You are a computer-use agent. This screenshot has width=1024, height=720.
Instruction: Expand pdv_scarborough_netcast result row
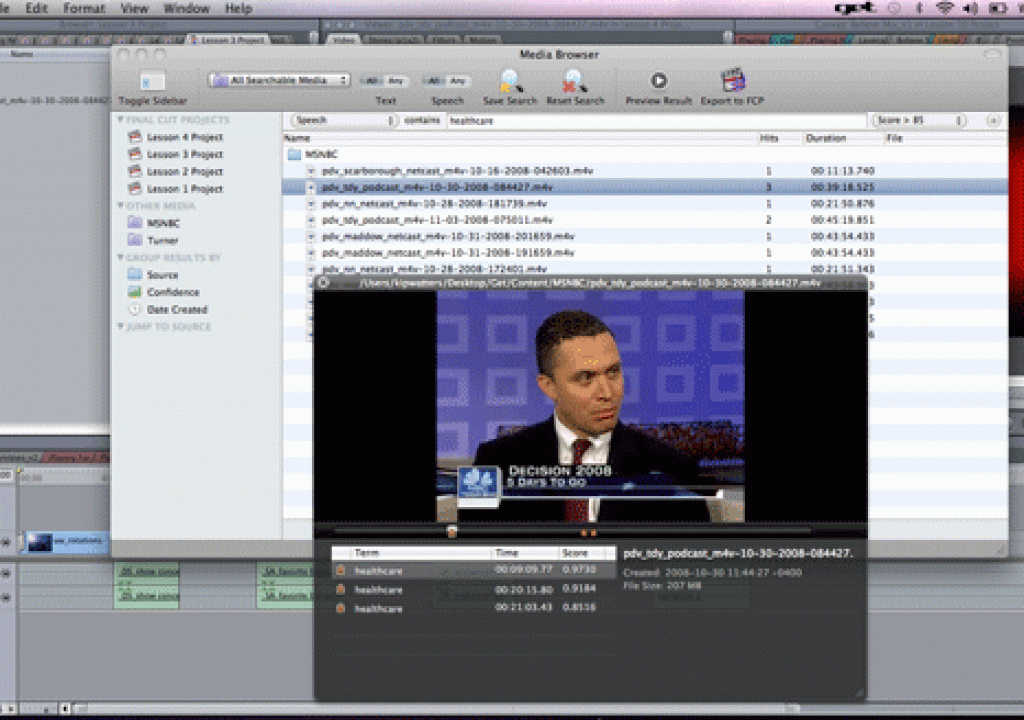click(x=311, y=171)
